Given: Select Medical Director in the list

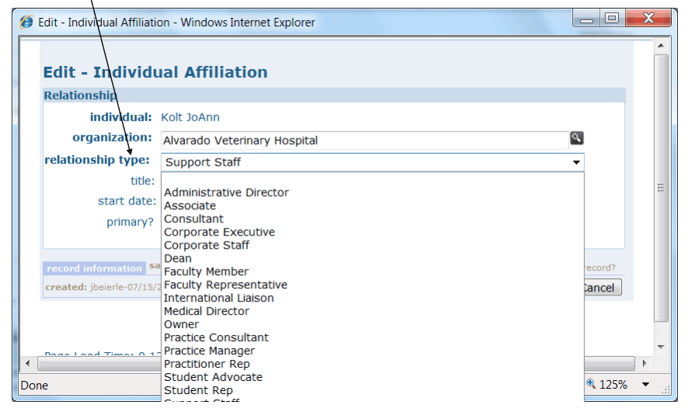Looking at the screenshot, I should [207, 311].
